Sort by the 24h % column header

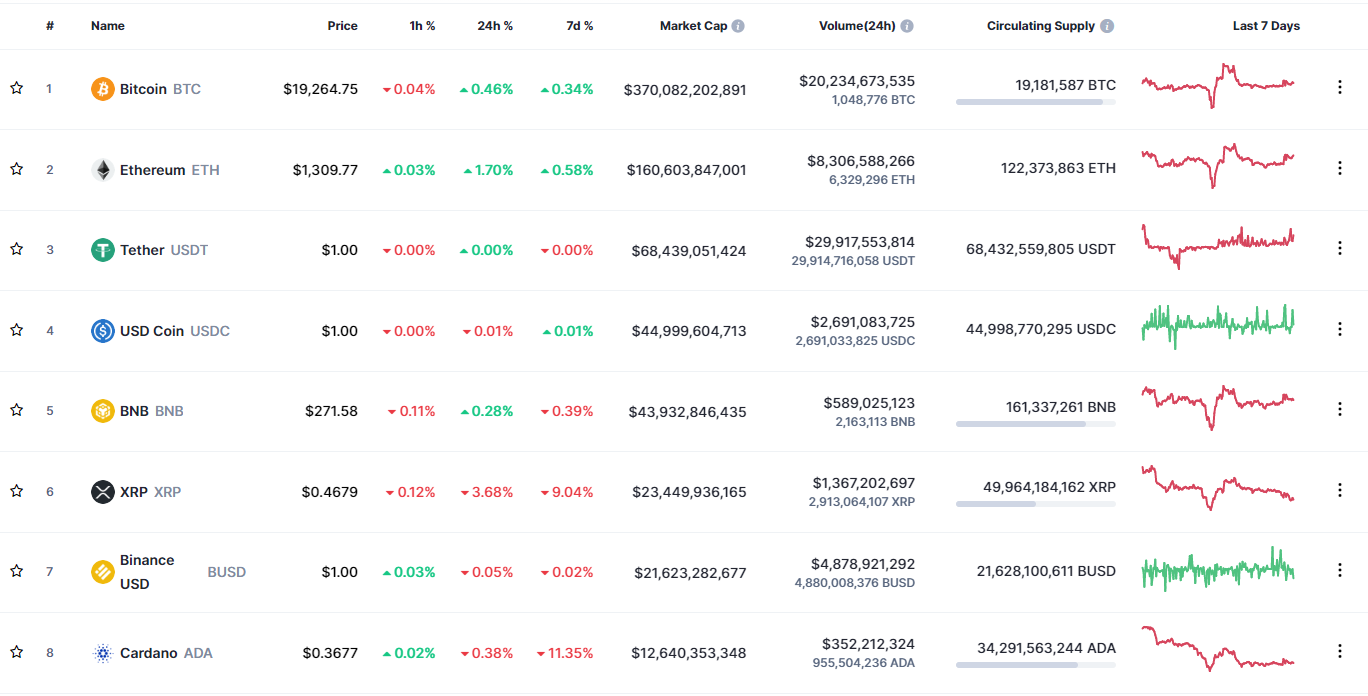495,26
